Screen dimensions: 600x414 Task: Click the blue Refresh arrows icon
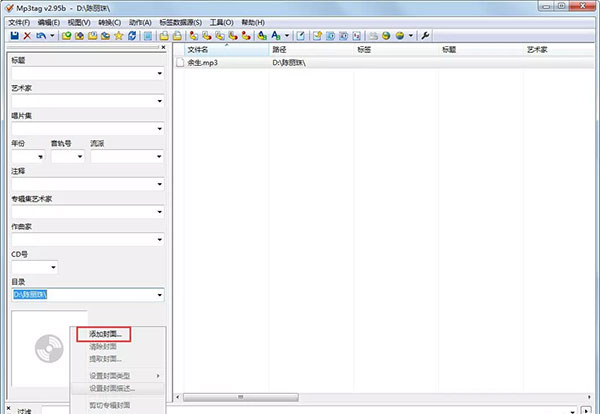pyautogui.click(x=132, y=36)
